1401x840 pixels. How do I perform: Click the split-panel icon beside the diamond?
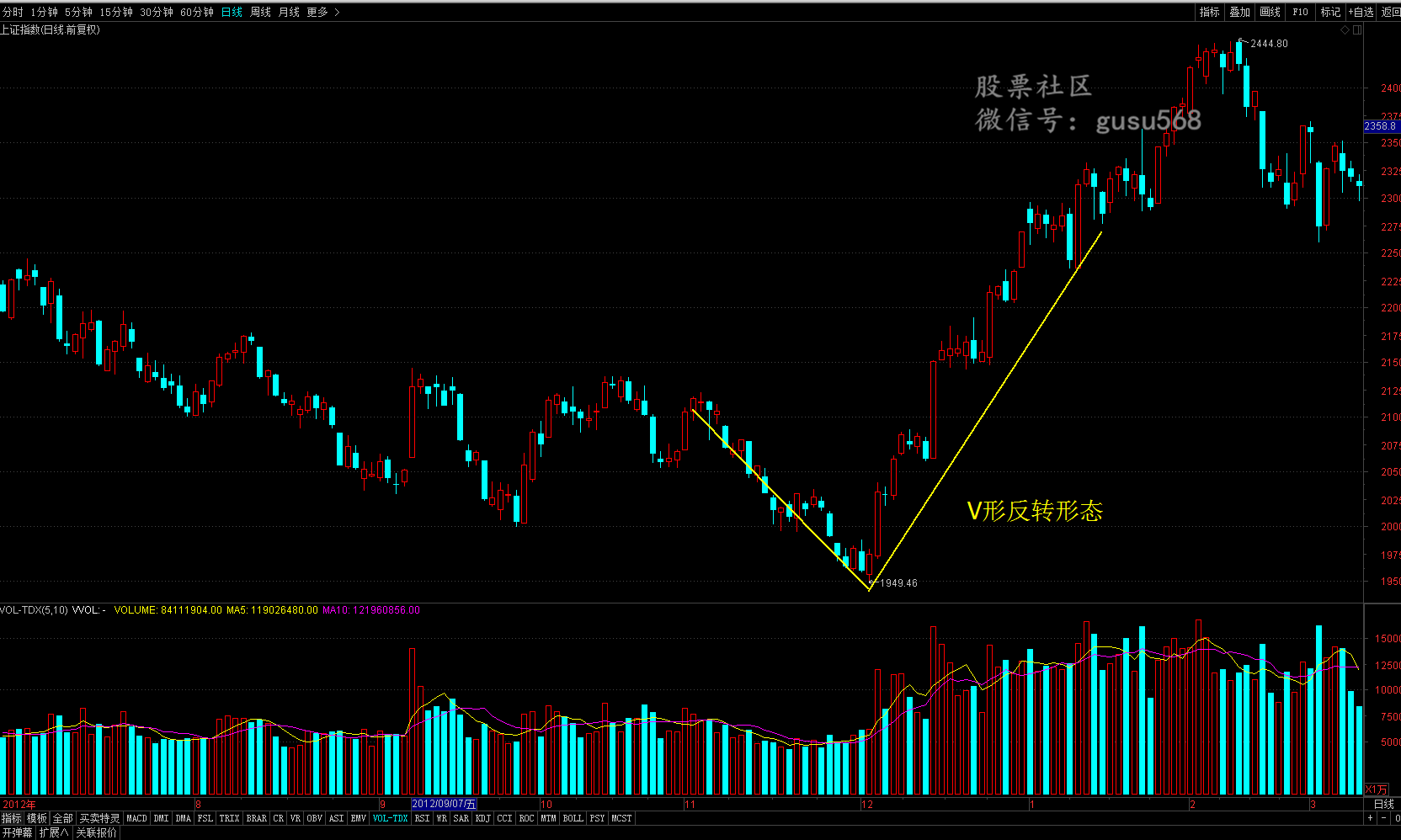point(1357,29)
